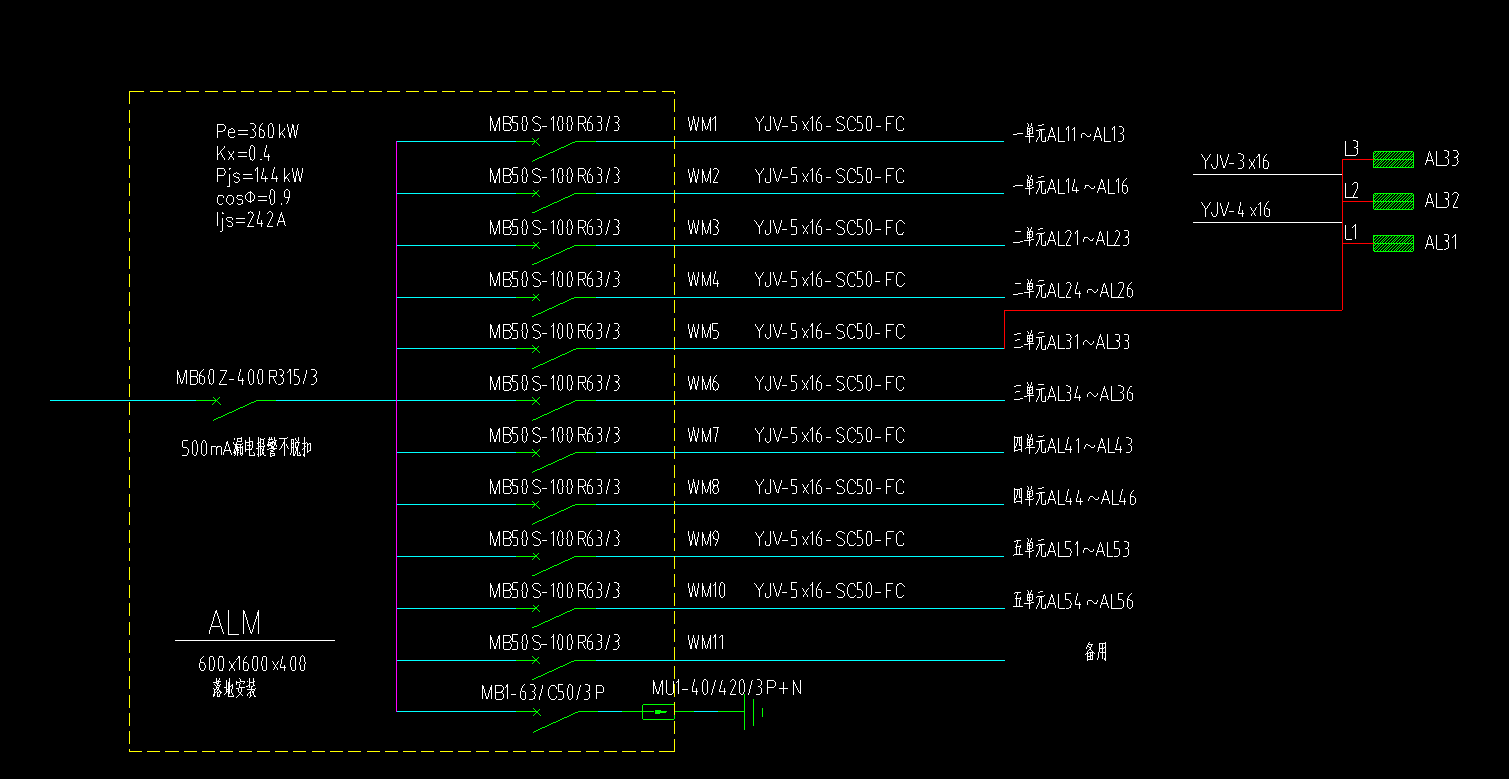The width and height of the screenshot is (1509, 779).
Task: Select the 五单元AL54~AL56 destination label
Action: [1073, 602]
